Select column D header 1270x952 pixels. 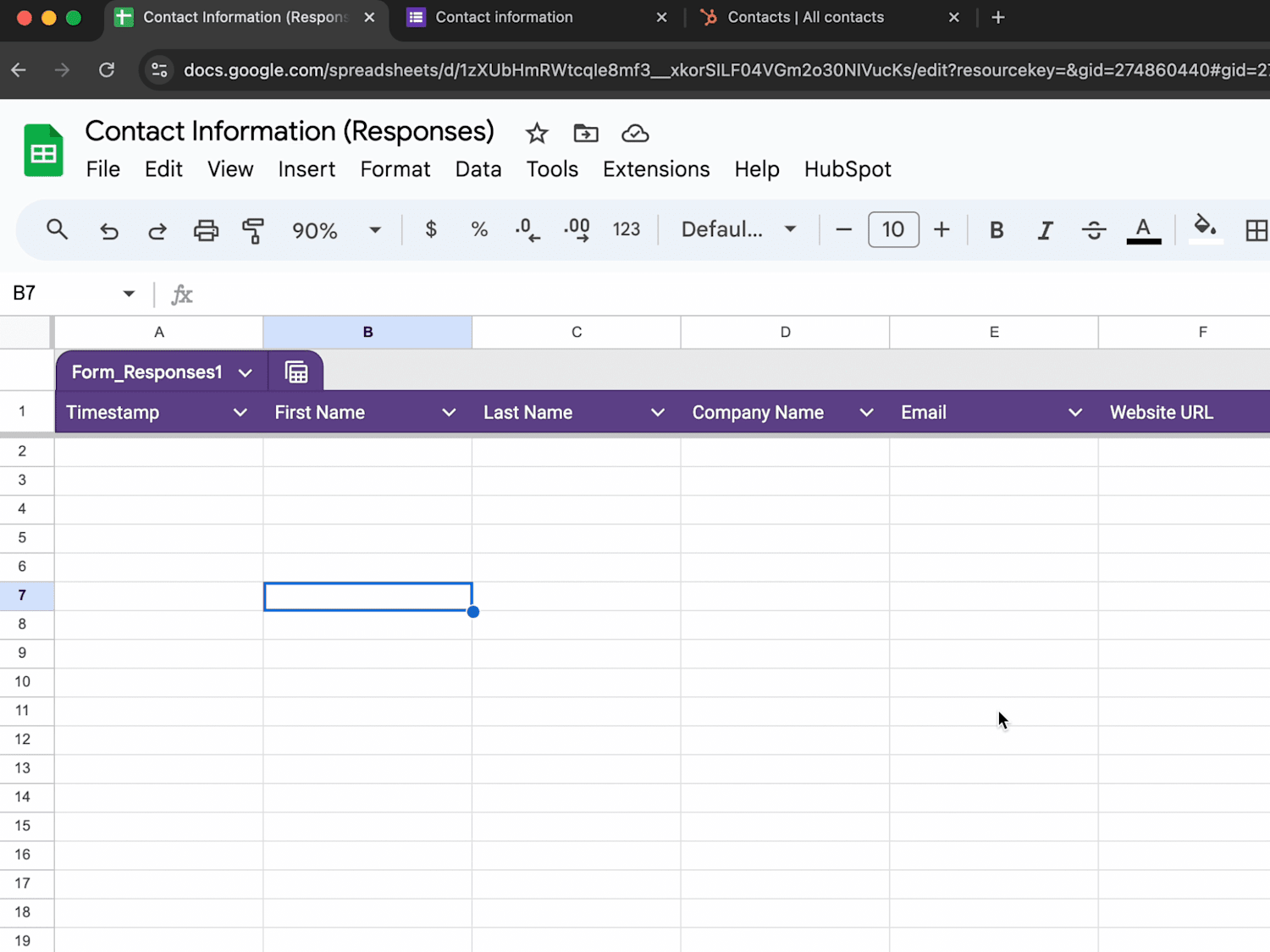(x=785, y=333)
